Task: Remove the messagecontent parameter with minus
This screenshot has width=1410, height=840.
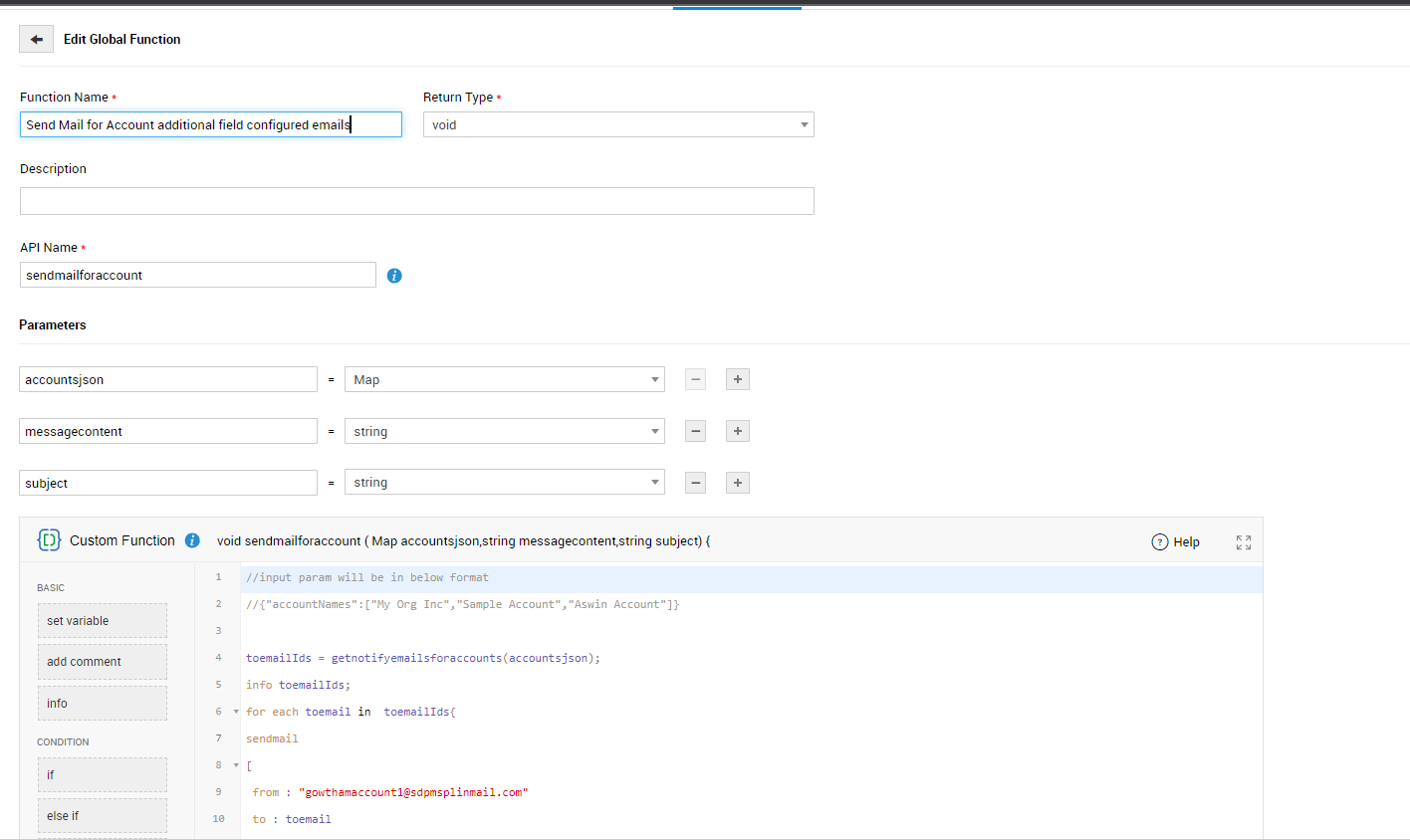Action: 696,431
